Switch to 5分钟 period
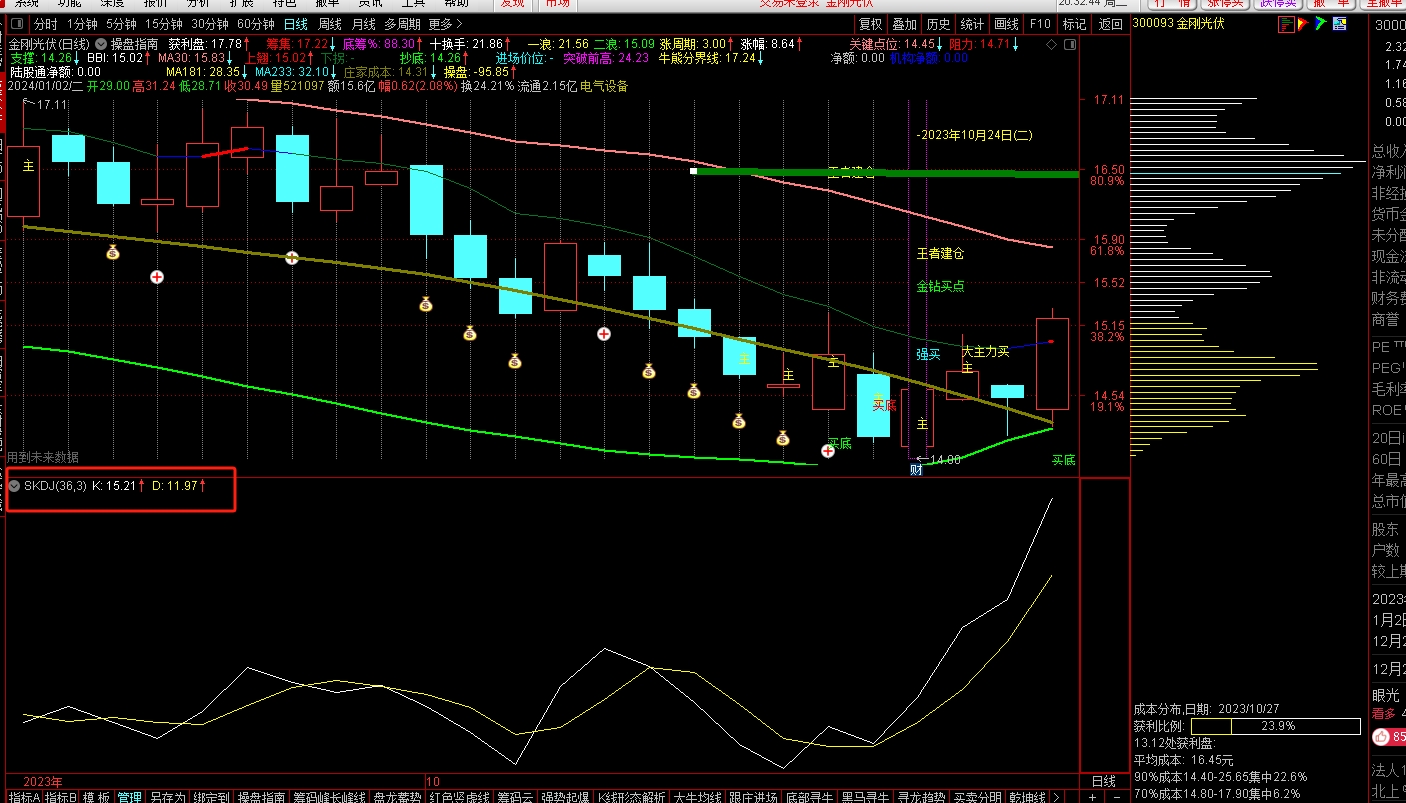Viewport: 1406px width, 803px height. (x=121, y=24)
